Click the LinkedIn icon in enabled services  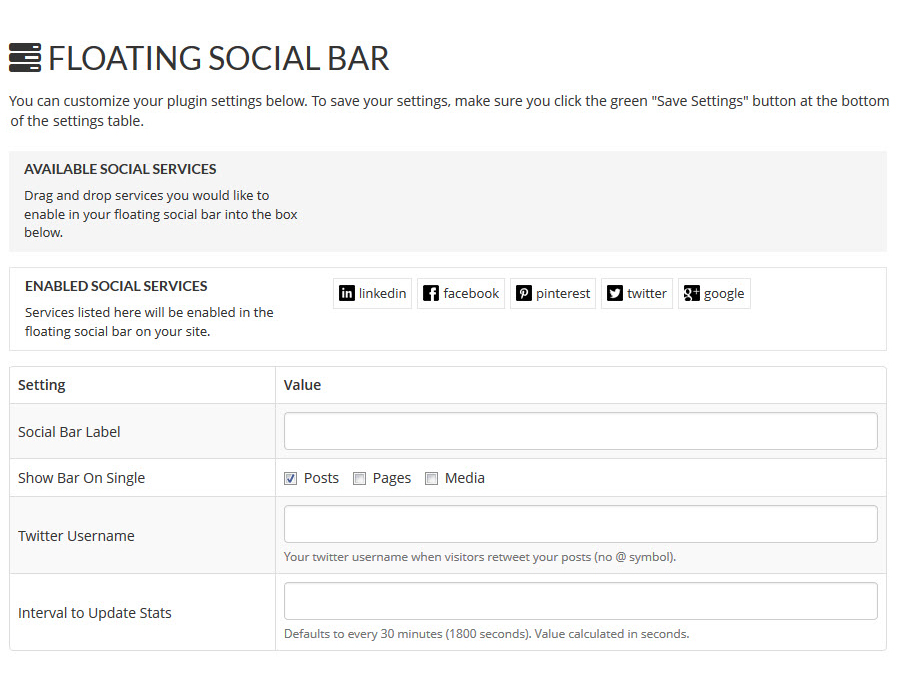coord(347,293)
